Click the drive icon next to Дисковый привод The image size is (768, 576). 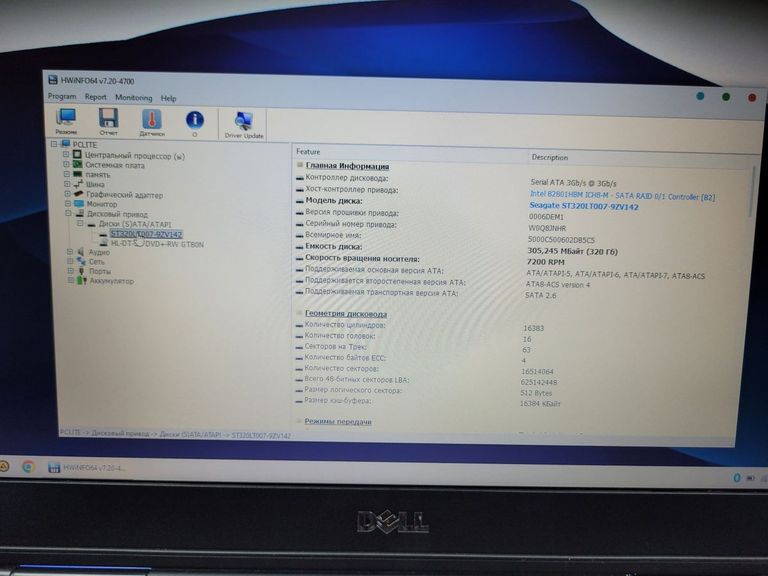pos(79,214)
